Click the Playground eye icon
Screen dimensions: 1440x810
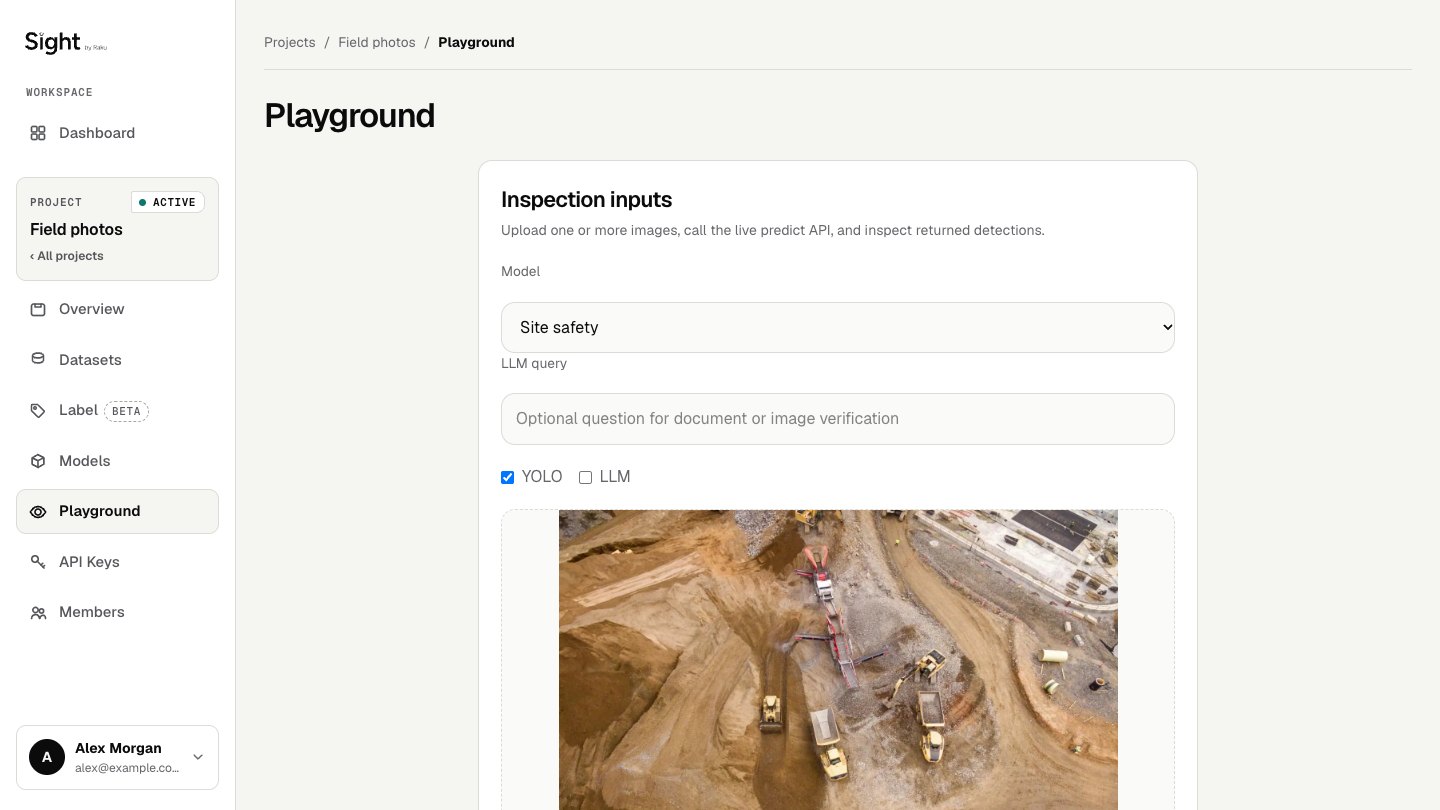38,511
